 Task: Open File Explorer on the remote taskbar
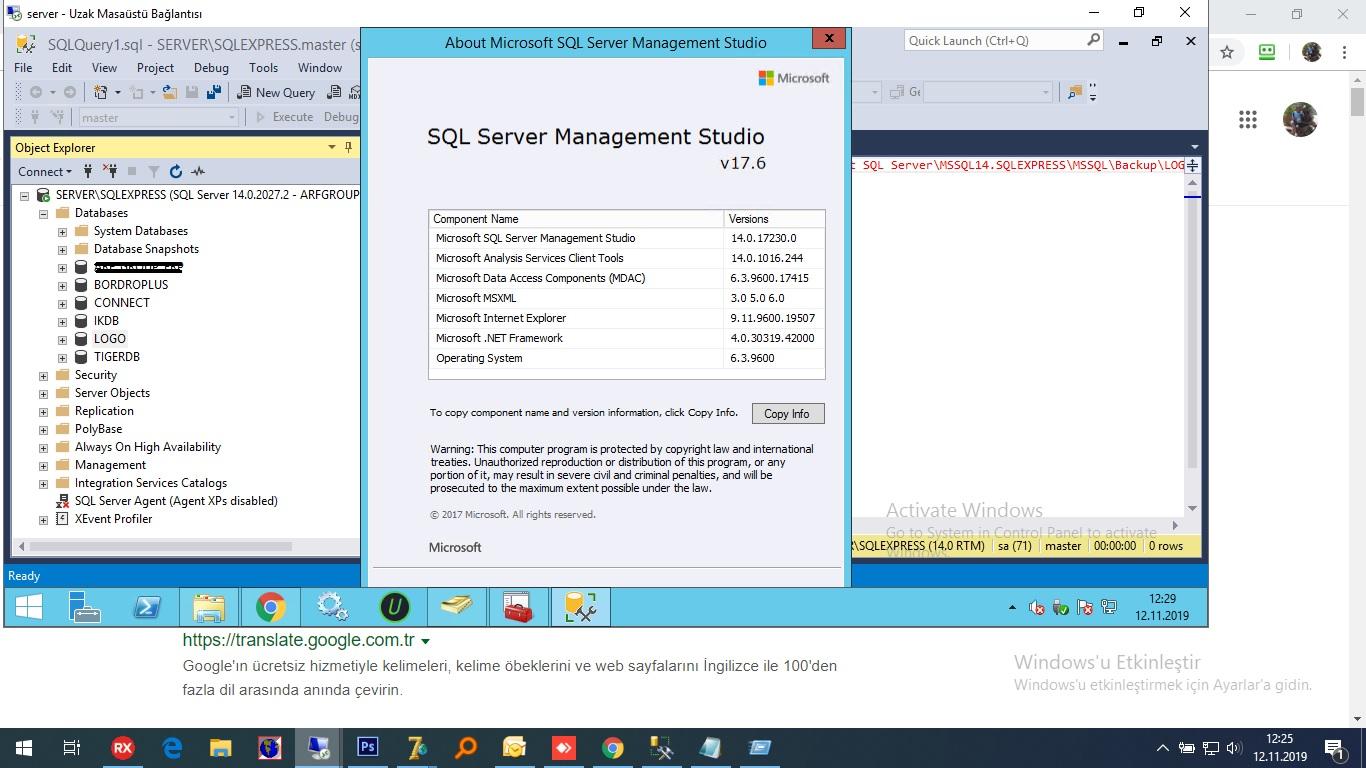209,607
